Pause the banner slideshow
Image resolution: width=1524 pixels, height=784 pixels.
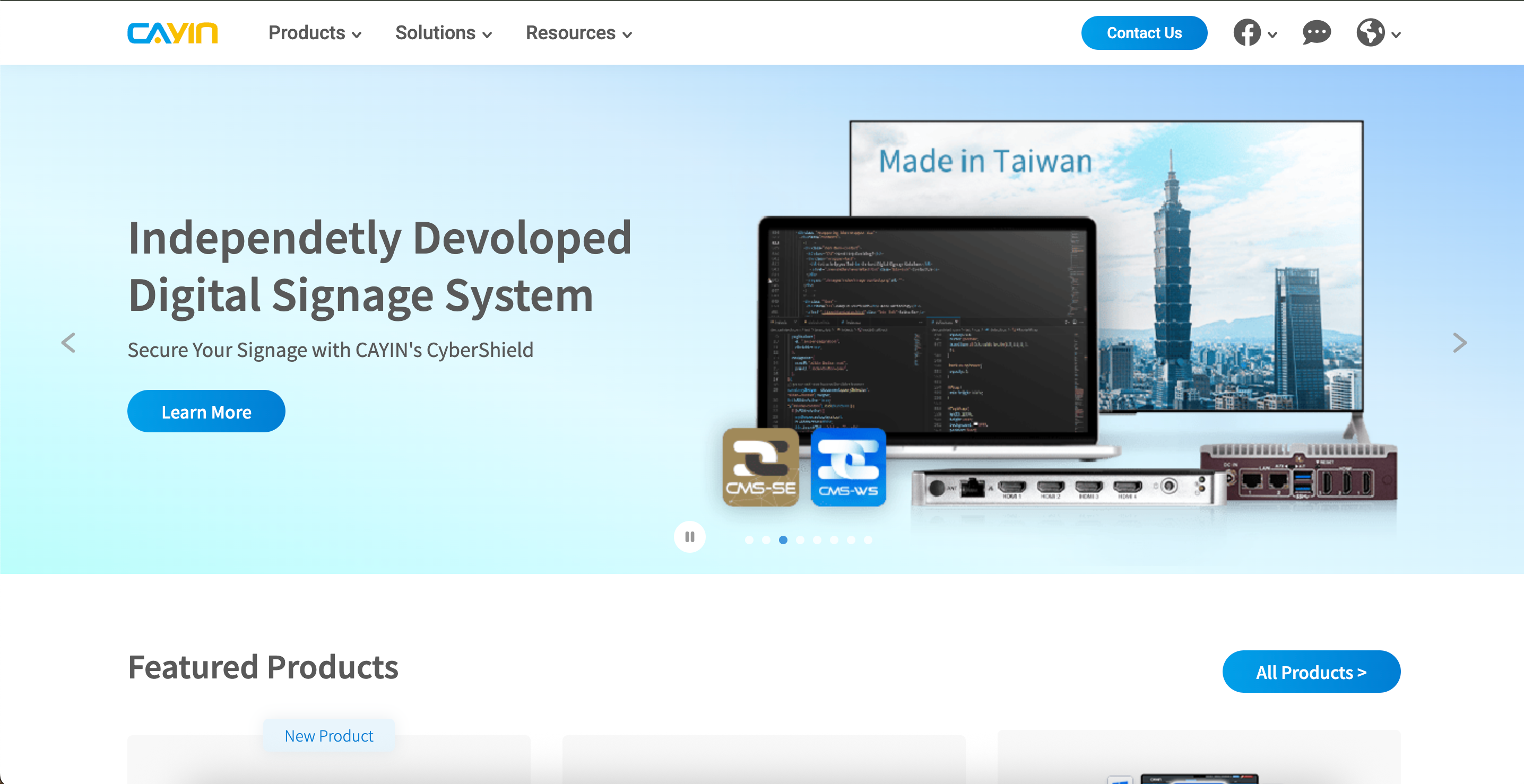point(690,537)
